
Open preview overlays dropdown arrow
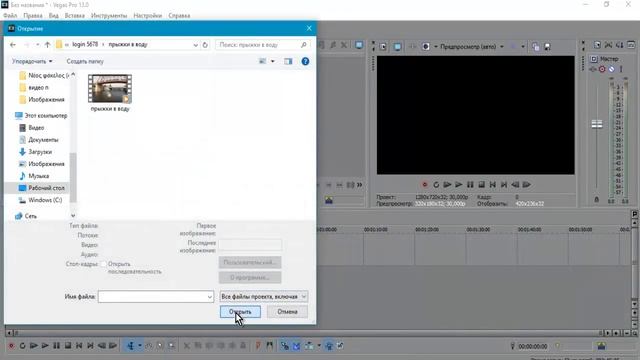click(523, 47)
